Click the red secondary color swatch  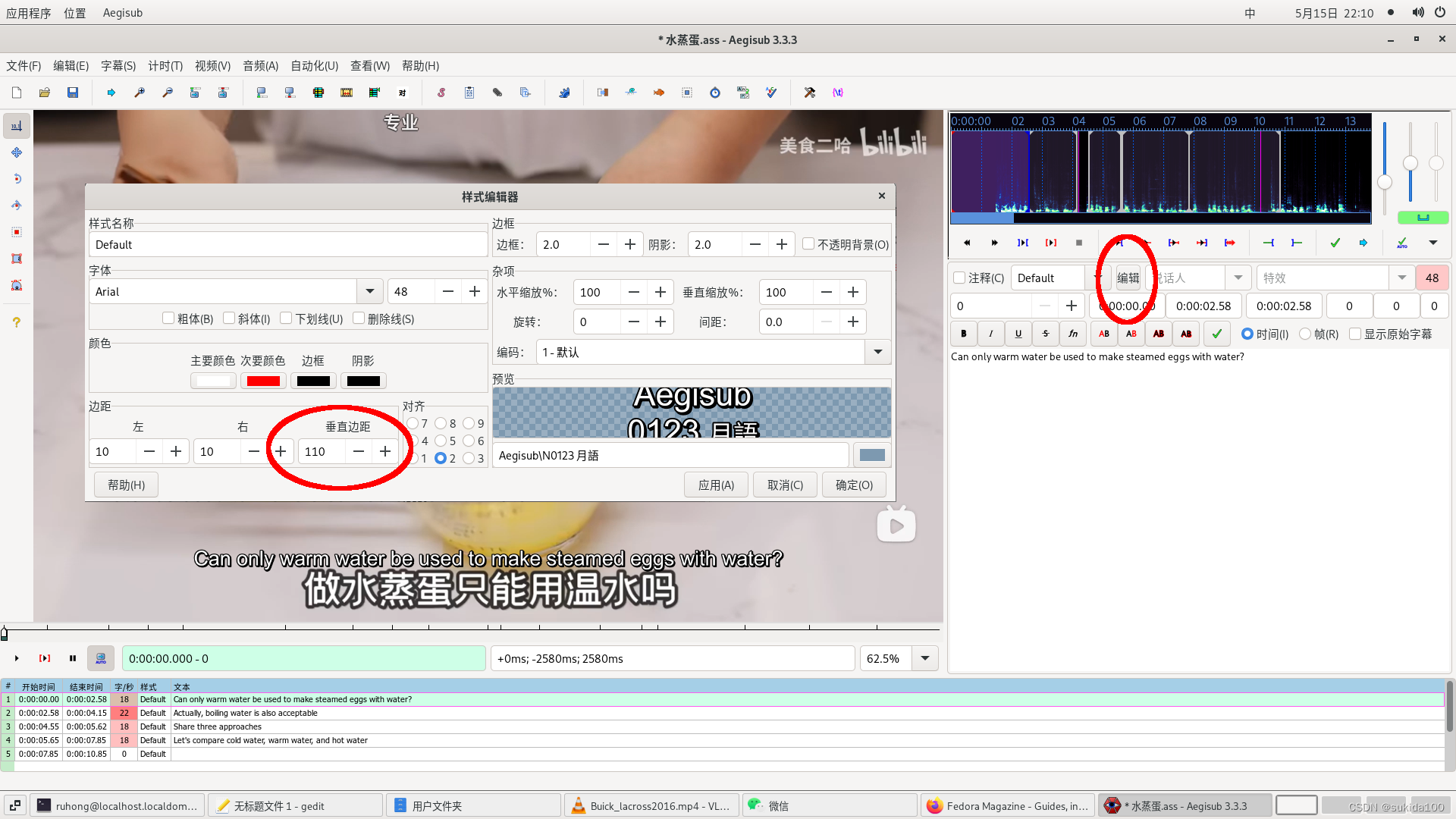click(x=263, y=381)
